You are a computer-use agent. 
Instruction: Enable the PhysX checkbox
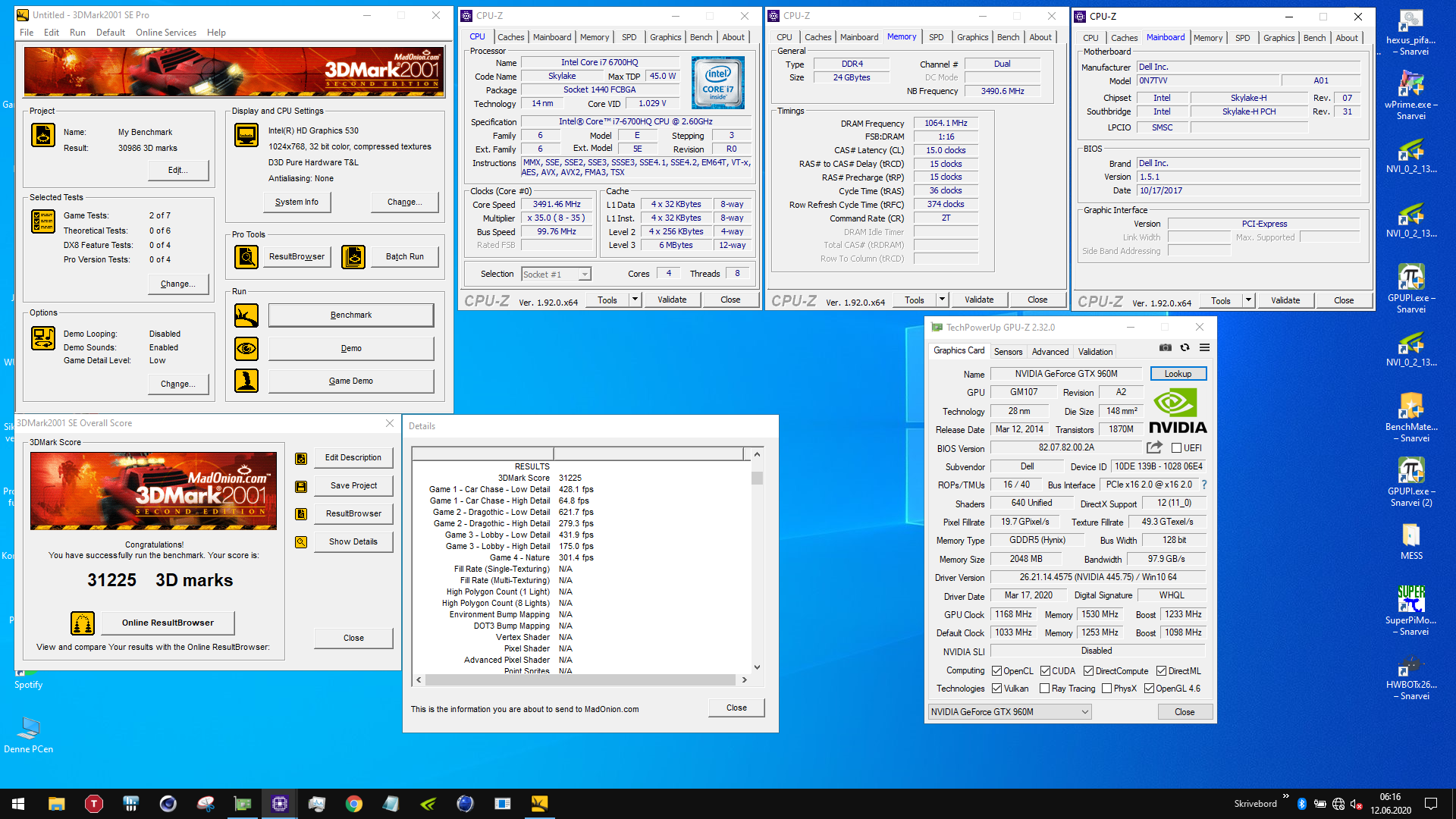coord(1107,689)
